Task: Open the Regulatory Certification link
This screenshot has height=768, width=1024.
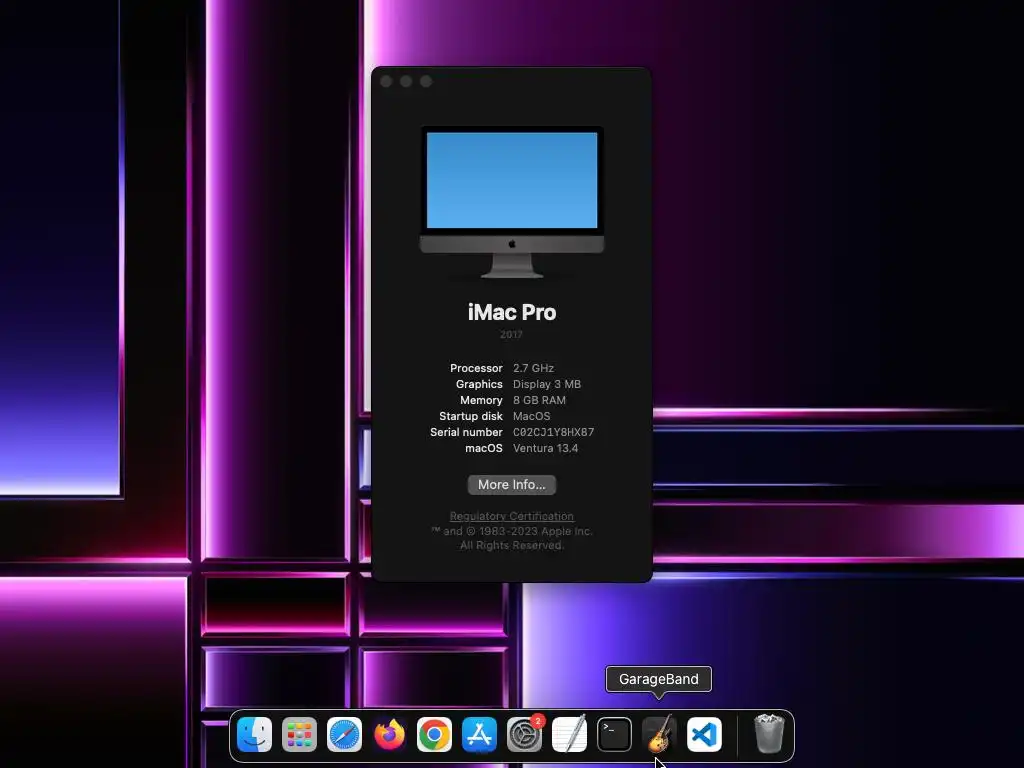Action: pyautogui.click(x=511, y=516)
